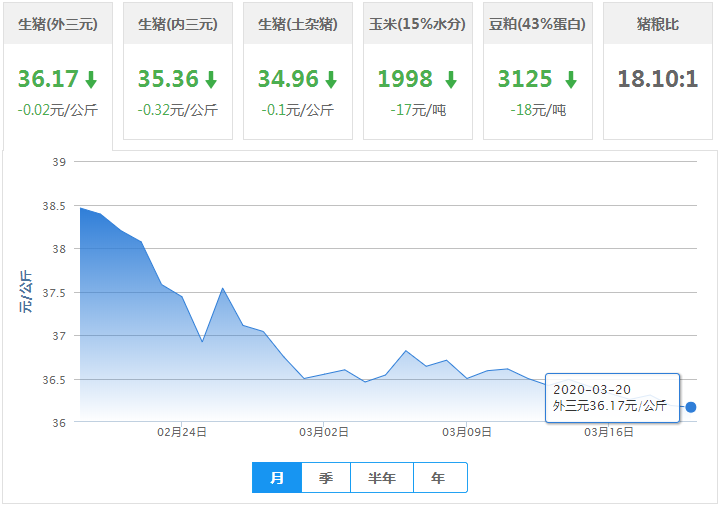
Task: Click the chart peak near 37.5
Action: coord(223,289)
